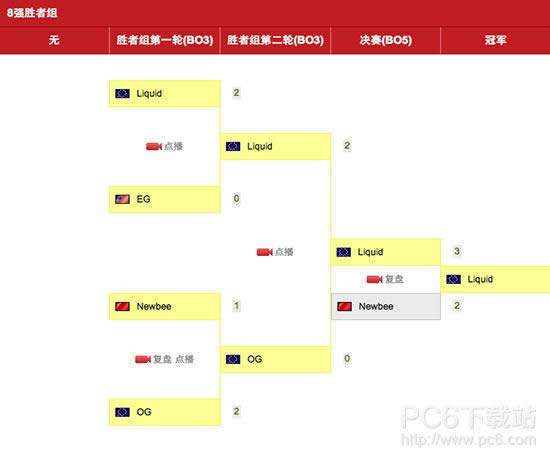The image size is (550, 450).
Task: Click Liquid champion box
Action: (495, 279)
